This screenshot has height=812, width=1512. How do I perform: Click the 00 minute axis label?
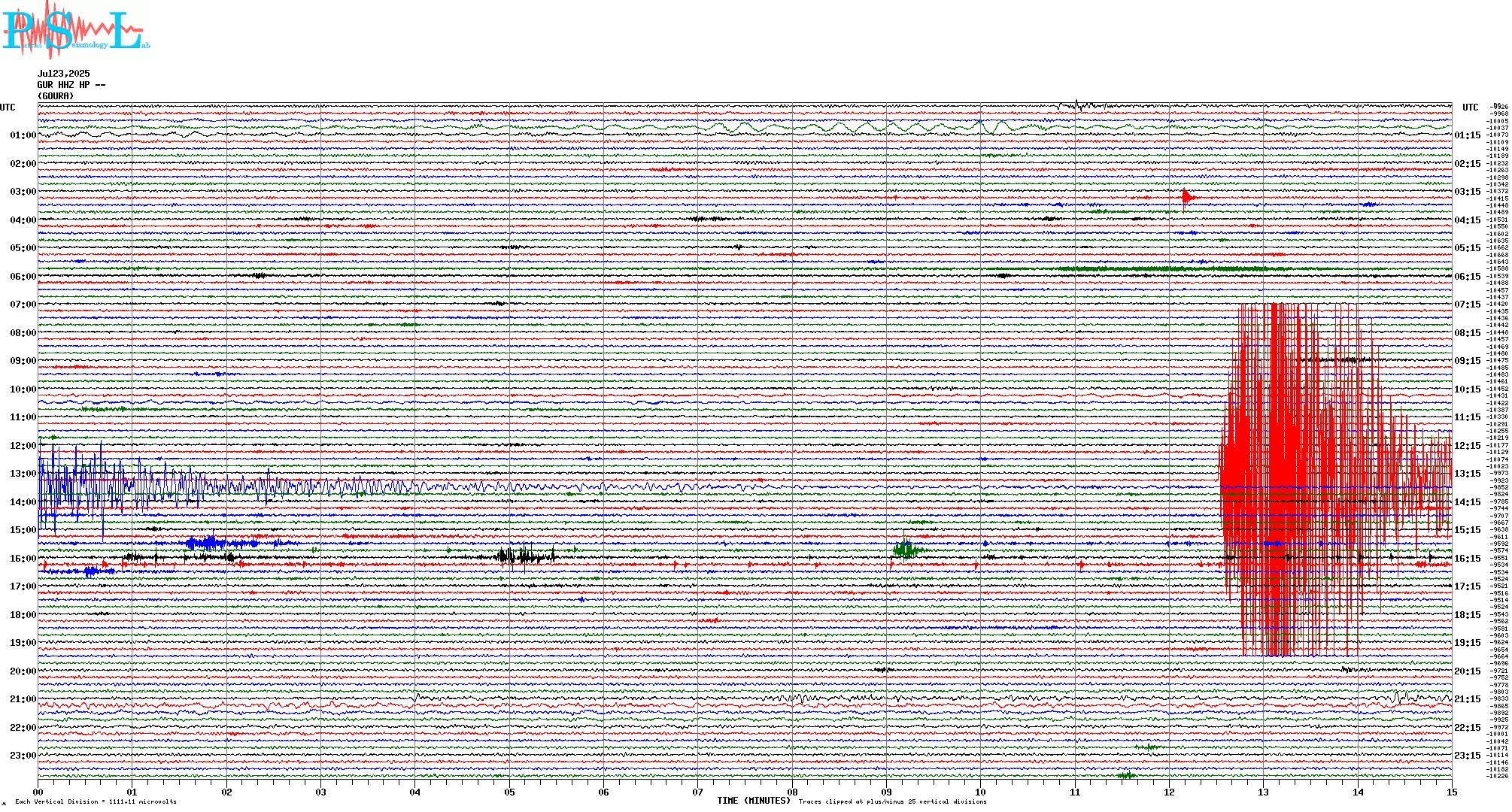(x=38, y=792)
